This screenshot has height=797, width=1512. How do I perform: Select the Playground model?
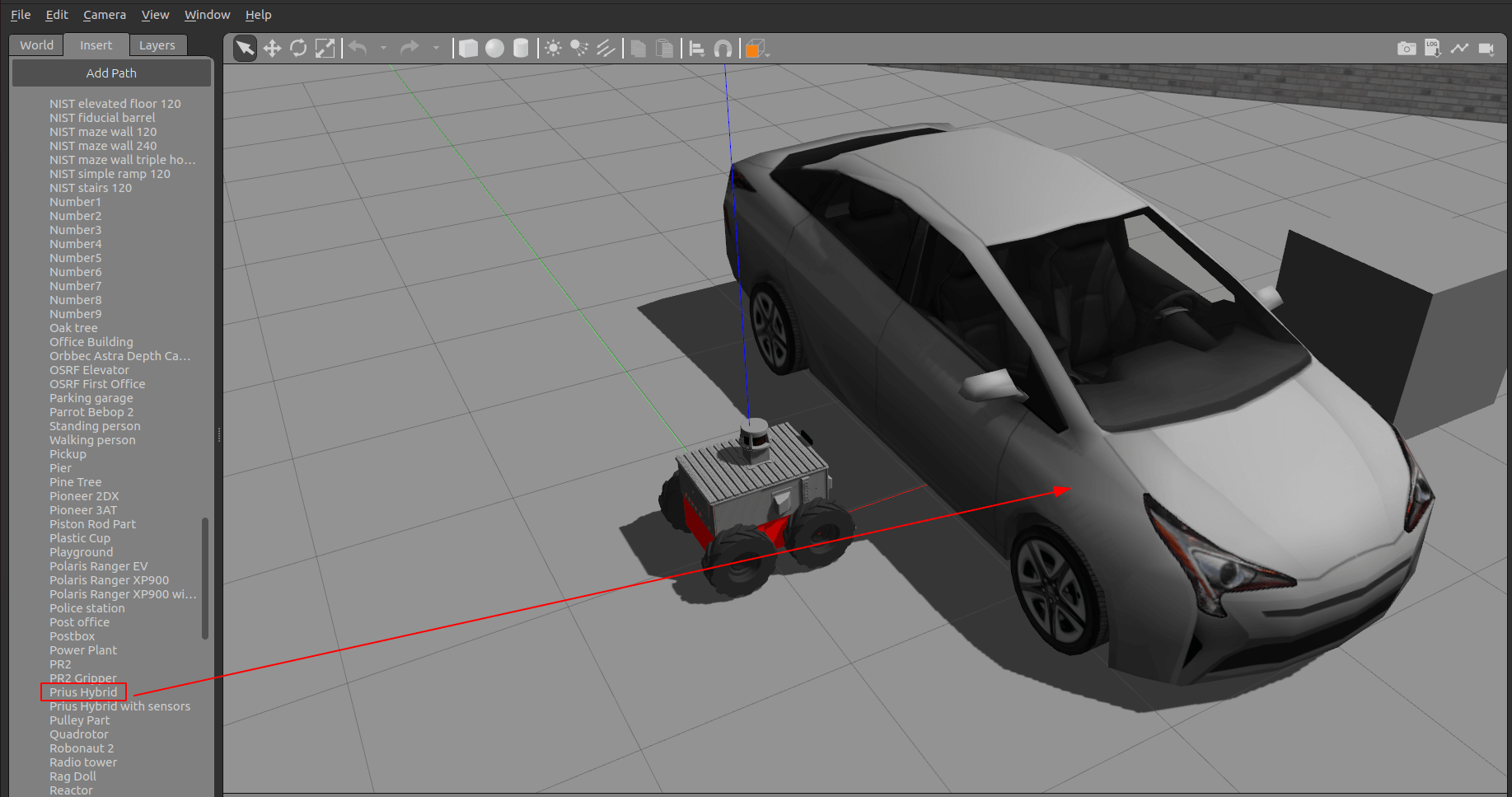[82, 552]
